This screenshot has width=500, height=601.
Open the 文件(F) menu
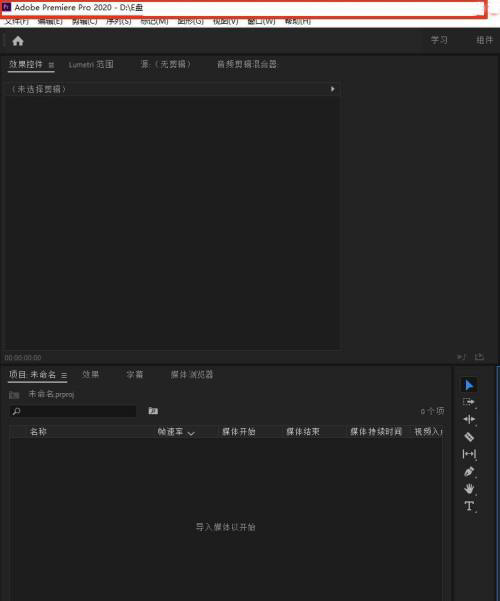point(16,21)
